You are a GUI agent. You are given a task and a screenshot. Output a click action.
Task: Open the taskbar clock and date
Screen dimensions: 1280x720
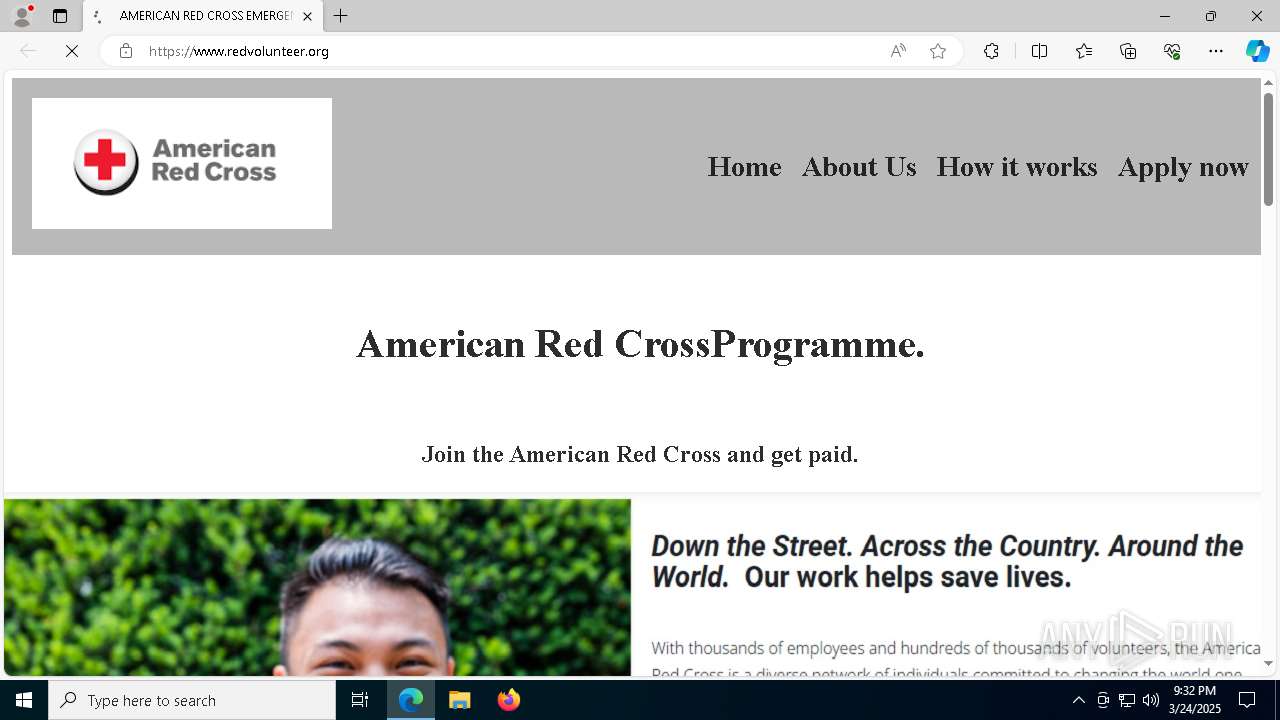(x=1195, y=700)
